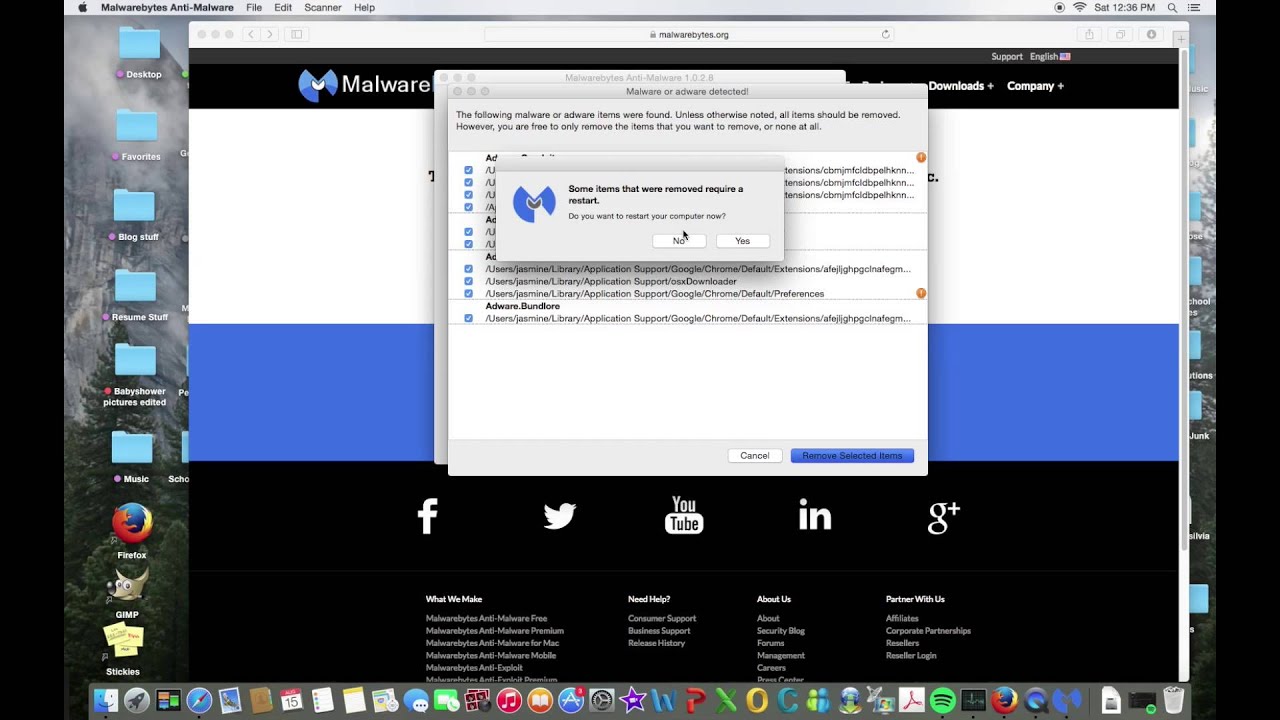Click the Wi-Fi status icon

point(1080,7)
